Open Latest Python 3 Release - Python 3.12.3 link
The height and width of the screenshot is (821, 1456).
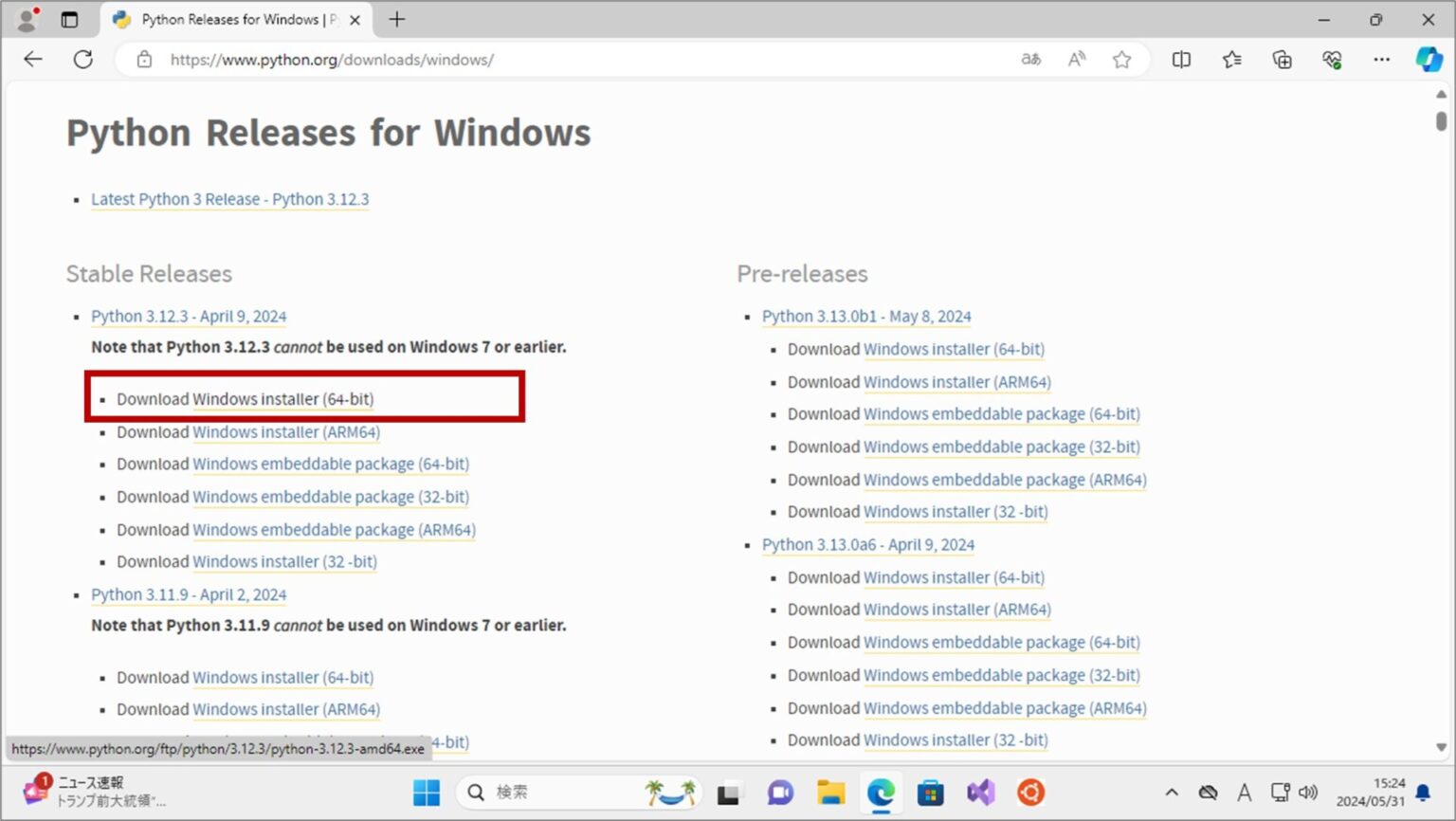(229, 199)
